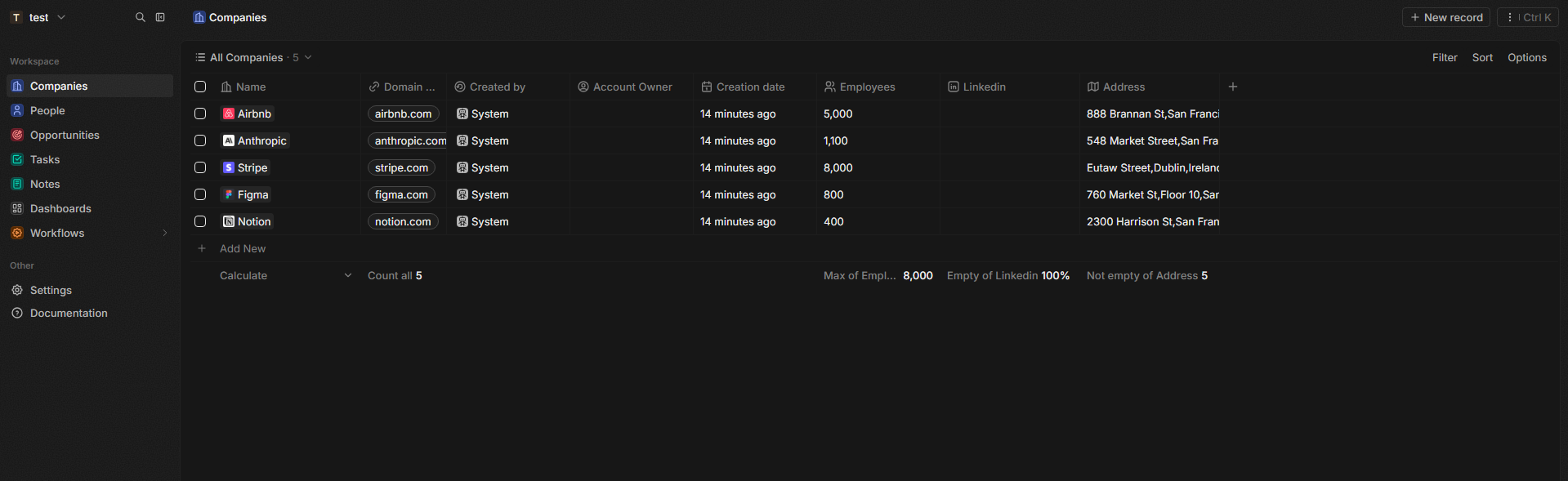Open the Calculate dropdown in footer
Viewport: 1568px width, 481px height.
pyautogui.click(x=285, y=275)
